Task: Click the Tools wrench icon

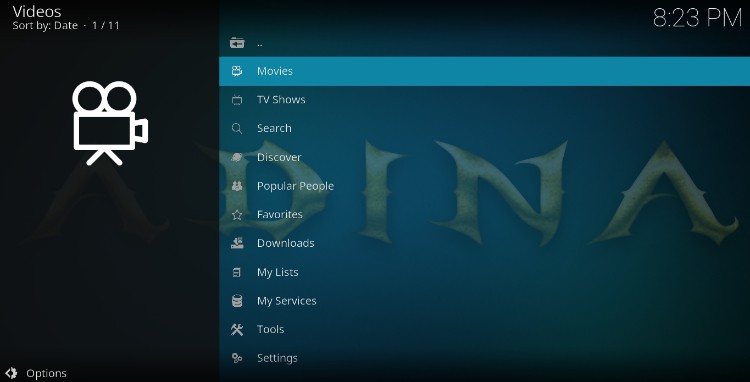Action: 237,329
